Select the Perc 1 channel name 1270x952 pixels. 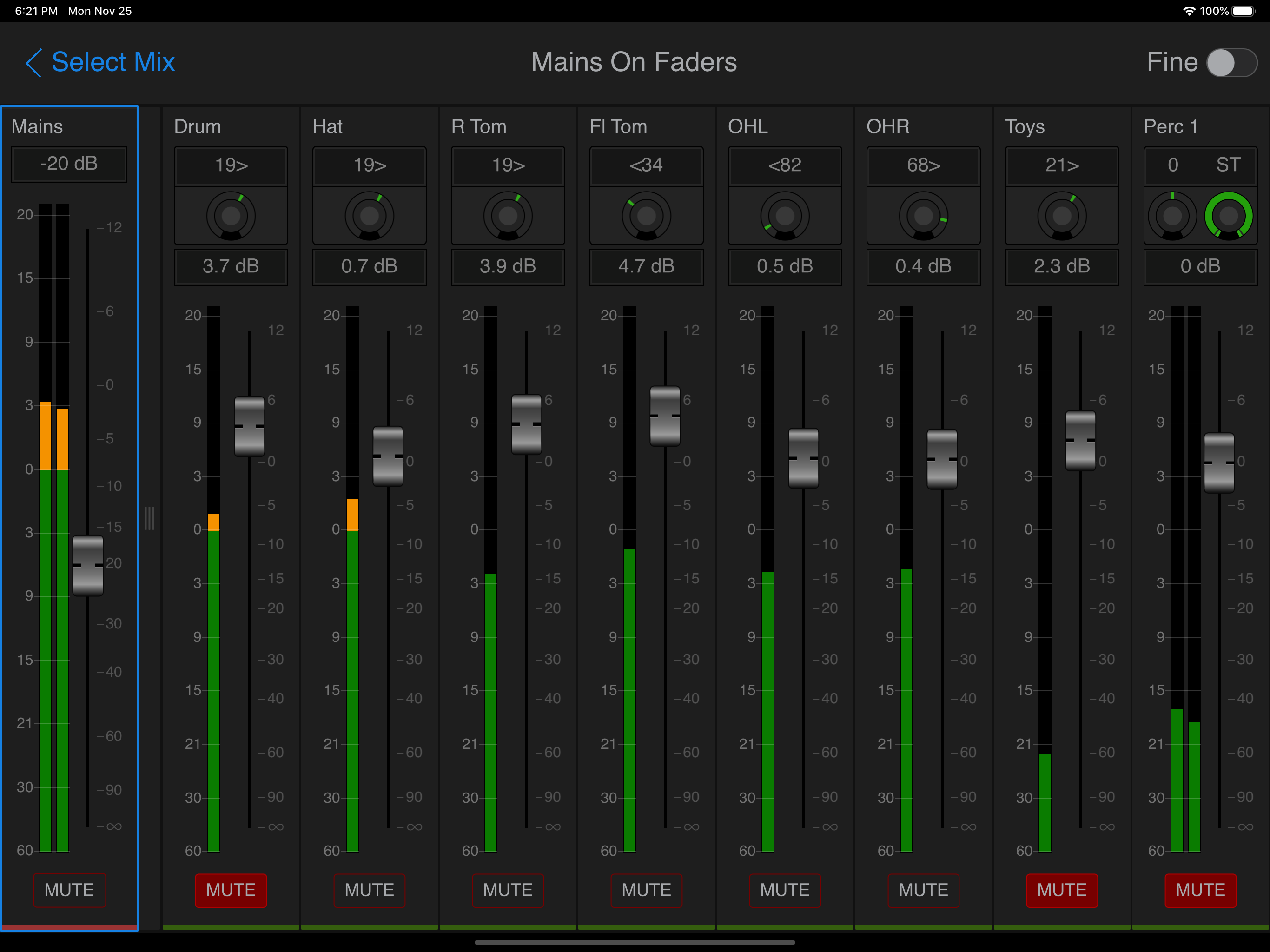pyautogui.click(x=1171, y=126)
